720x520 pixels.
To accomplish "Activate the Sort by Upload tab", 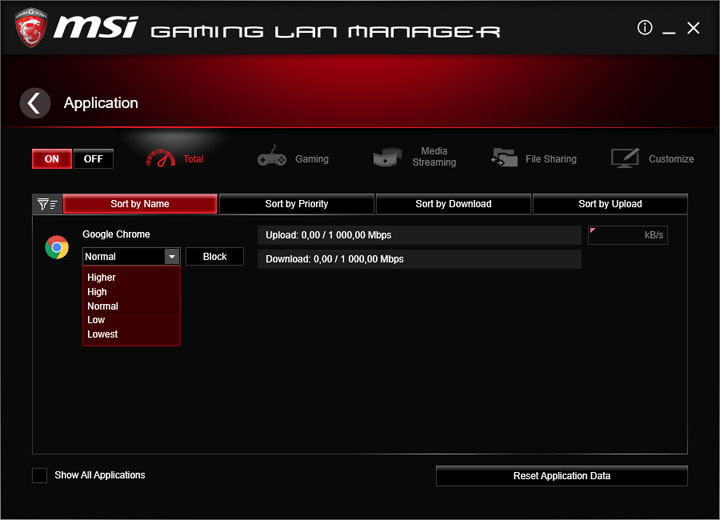I will [x=610, y=204].
